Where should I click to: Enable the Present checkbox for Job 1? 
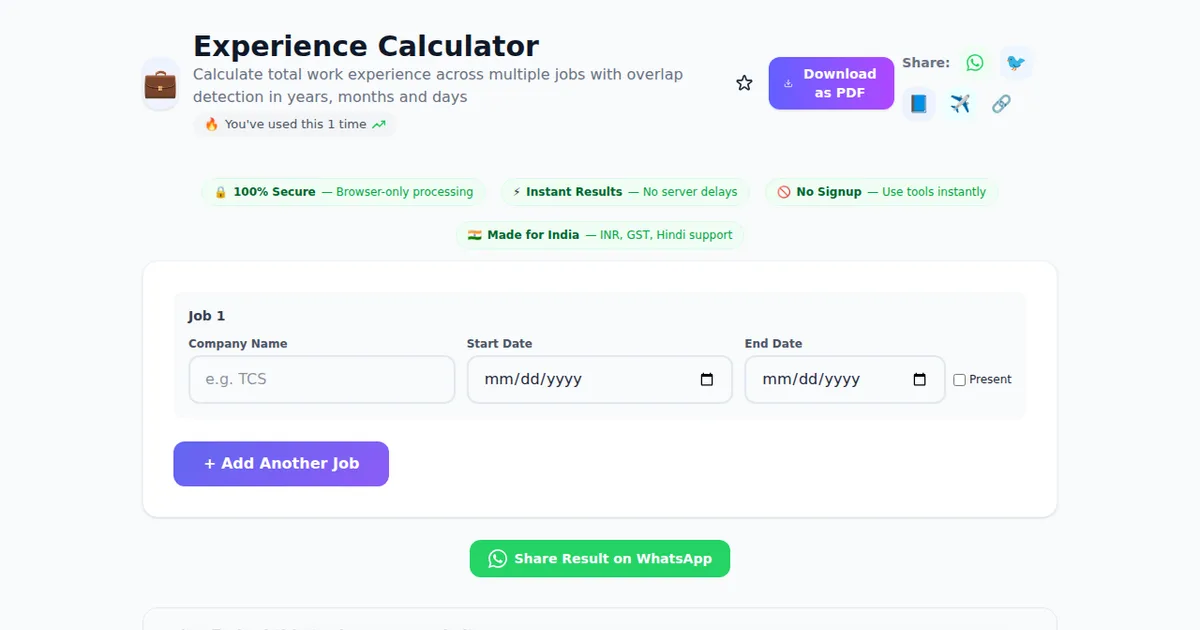pos(960,380)
